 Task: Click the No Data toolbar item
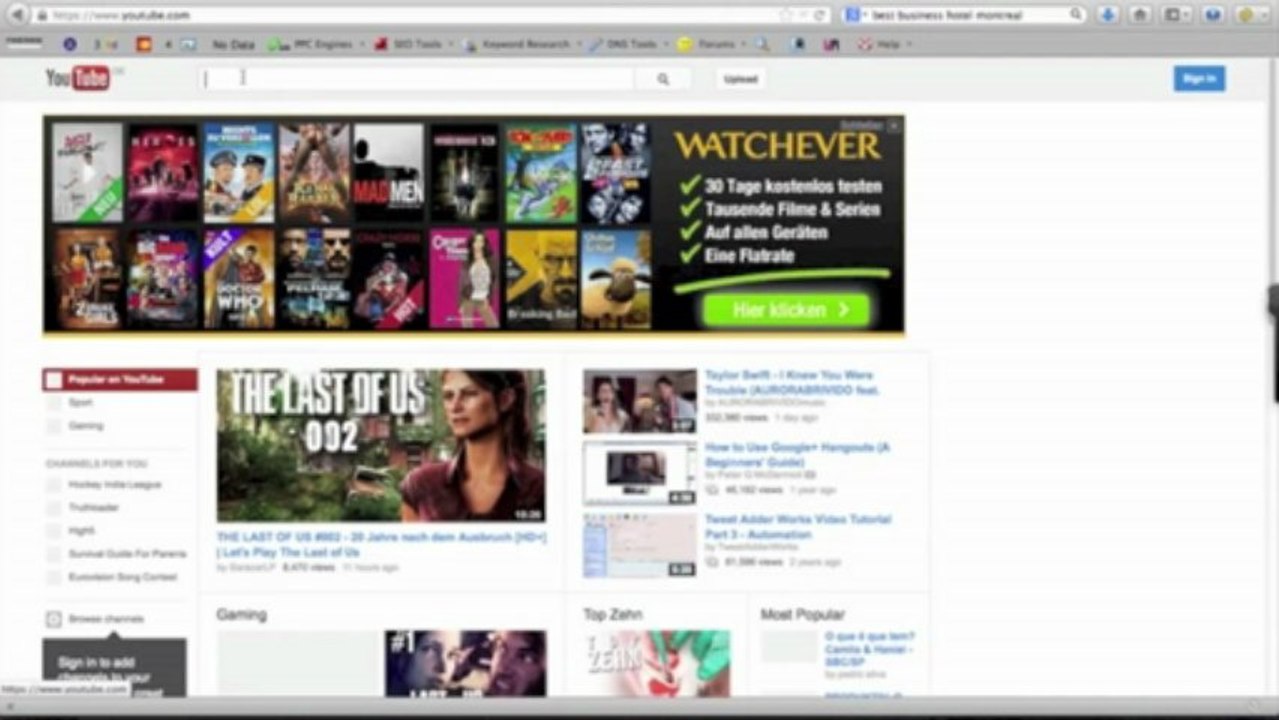click(x=233, y=44)
